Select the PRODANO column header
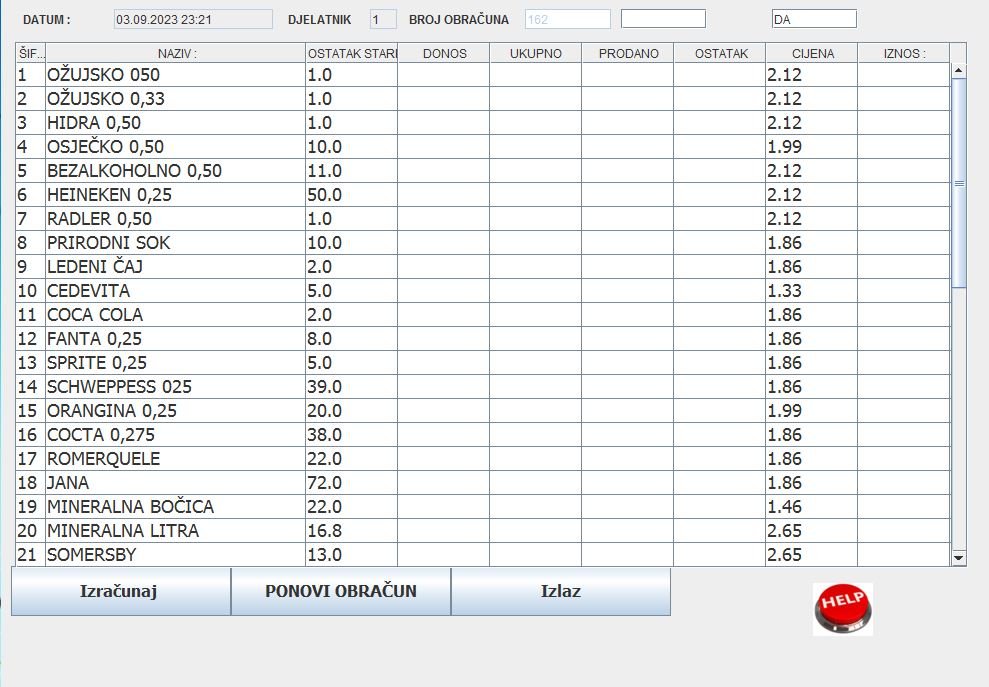 click(x=628, y=53)
